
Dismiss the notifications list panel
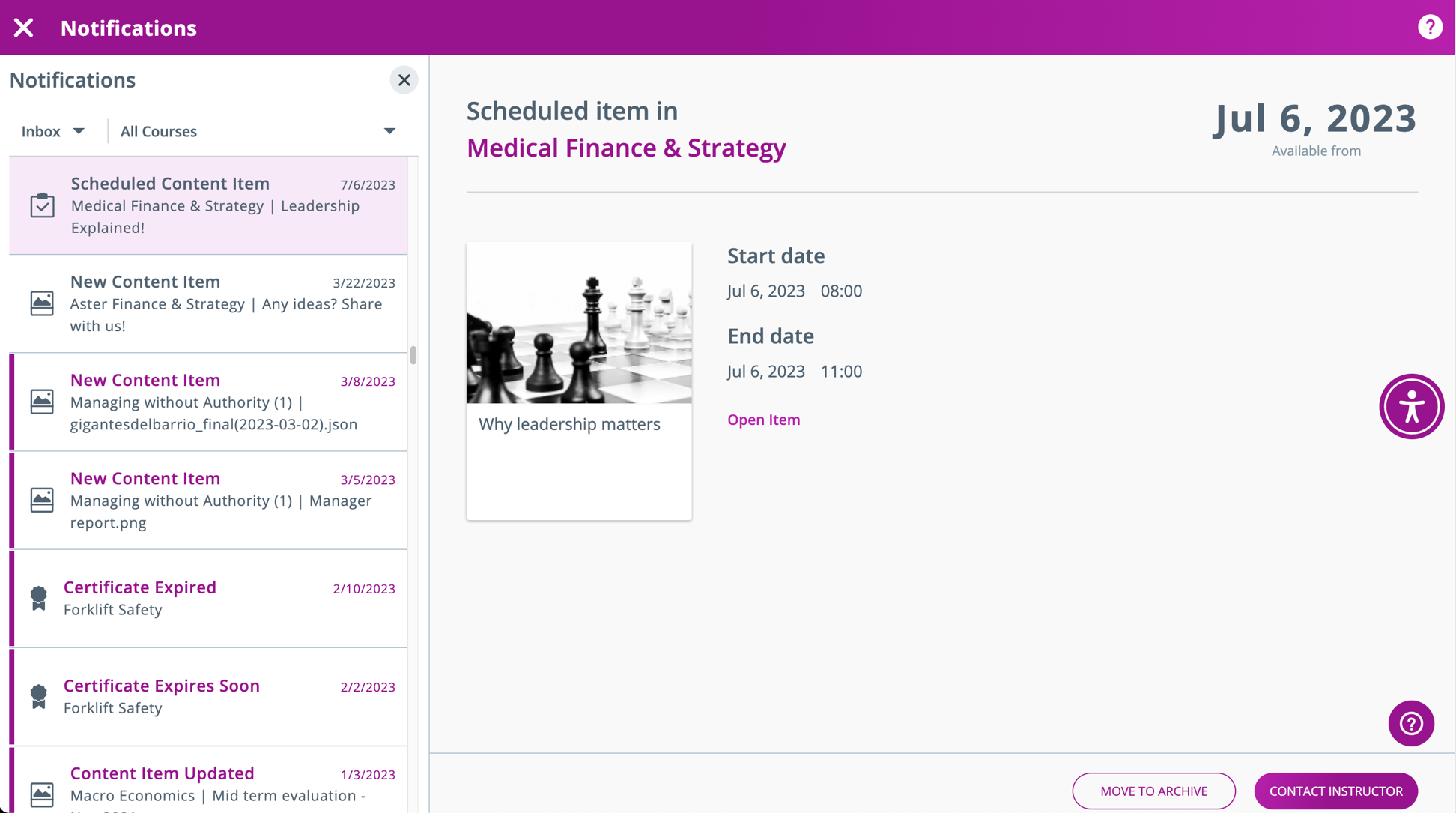tap(404, 80)
